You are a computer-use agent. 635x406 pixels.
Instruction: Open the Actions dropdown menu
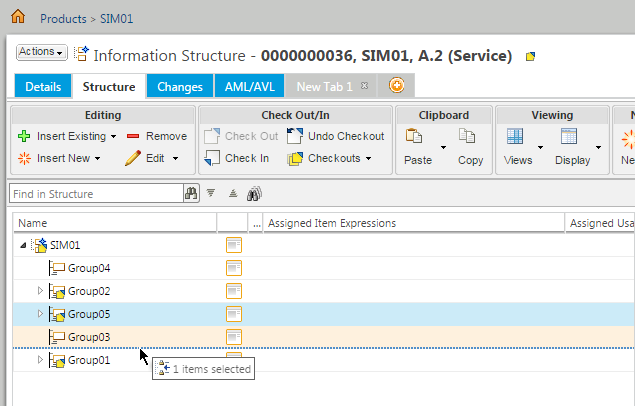point(41,52)
